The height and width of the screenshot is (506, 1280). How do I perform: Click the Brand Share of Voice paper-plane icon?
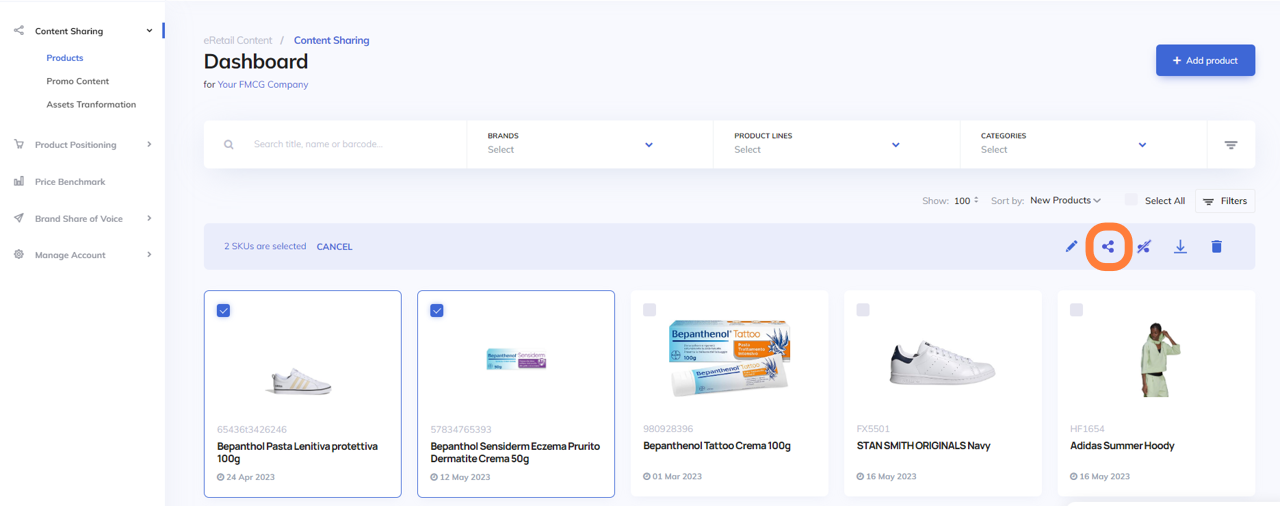coord(18,218)
